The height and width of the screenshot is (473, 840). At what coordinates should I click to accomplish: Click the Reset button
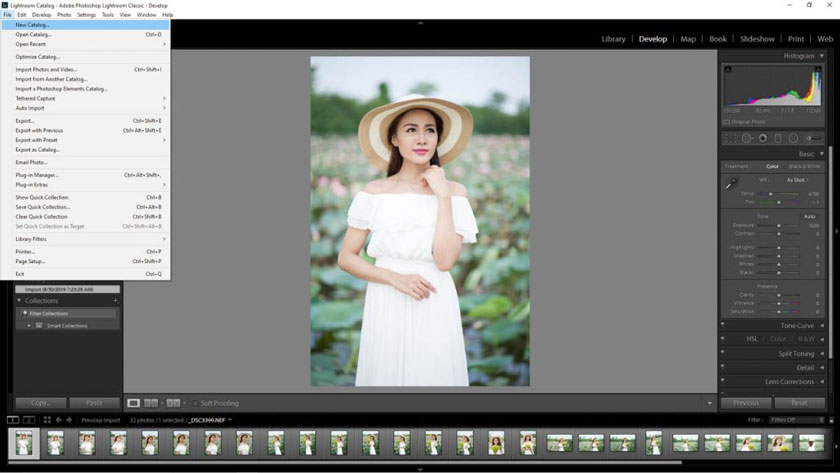tap(799, 403)
